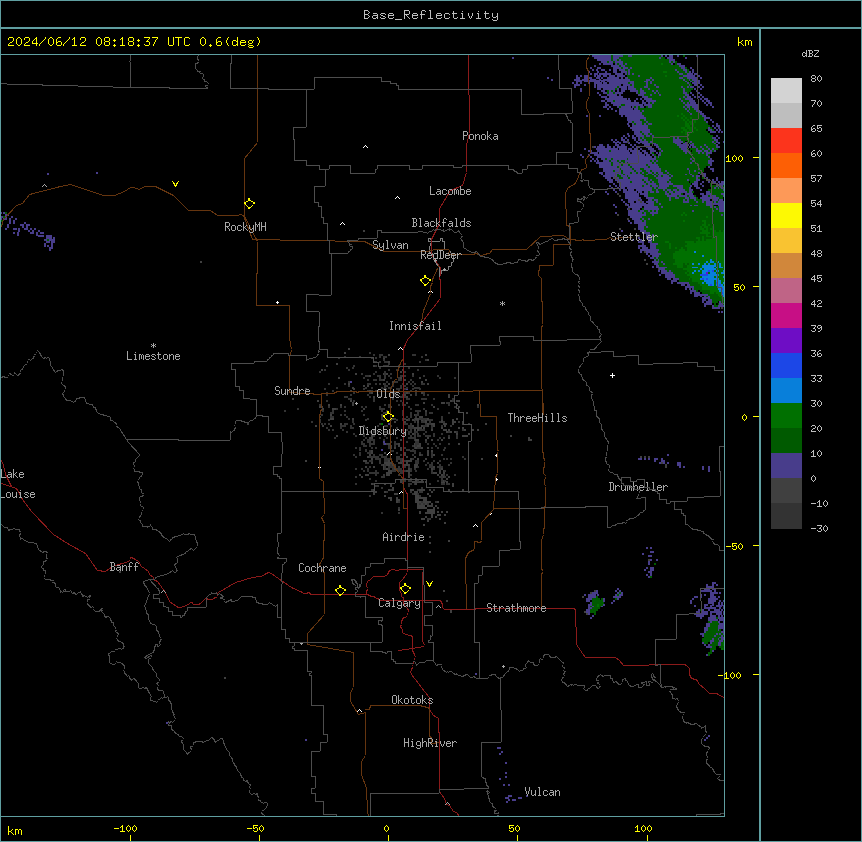
Task: Click the Lake Louise label
Action: coord(18,484)
